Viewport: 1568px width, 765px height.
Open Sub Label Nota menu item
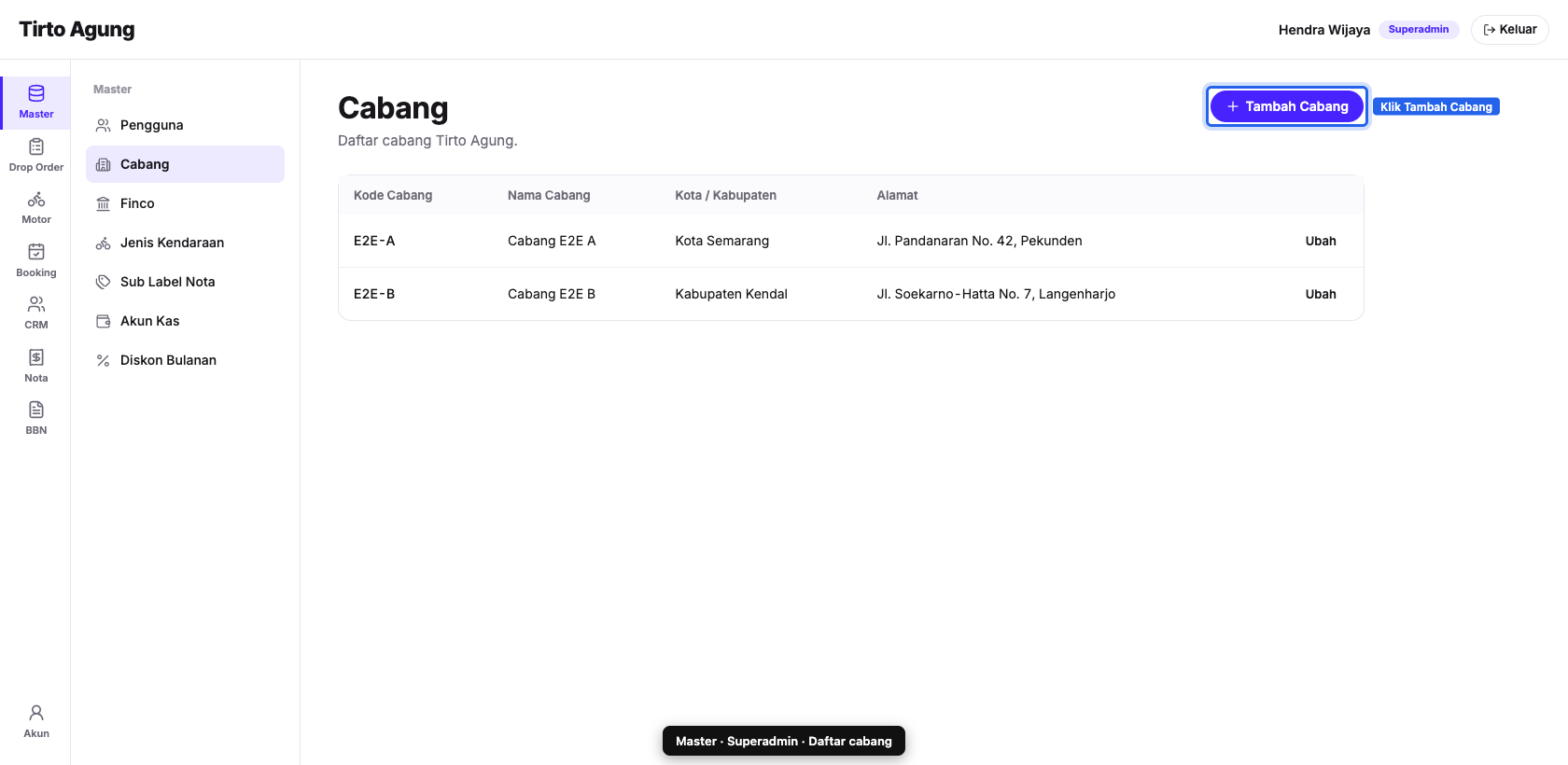[x=185, y=282]
